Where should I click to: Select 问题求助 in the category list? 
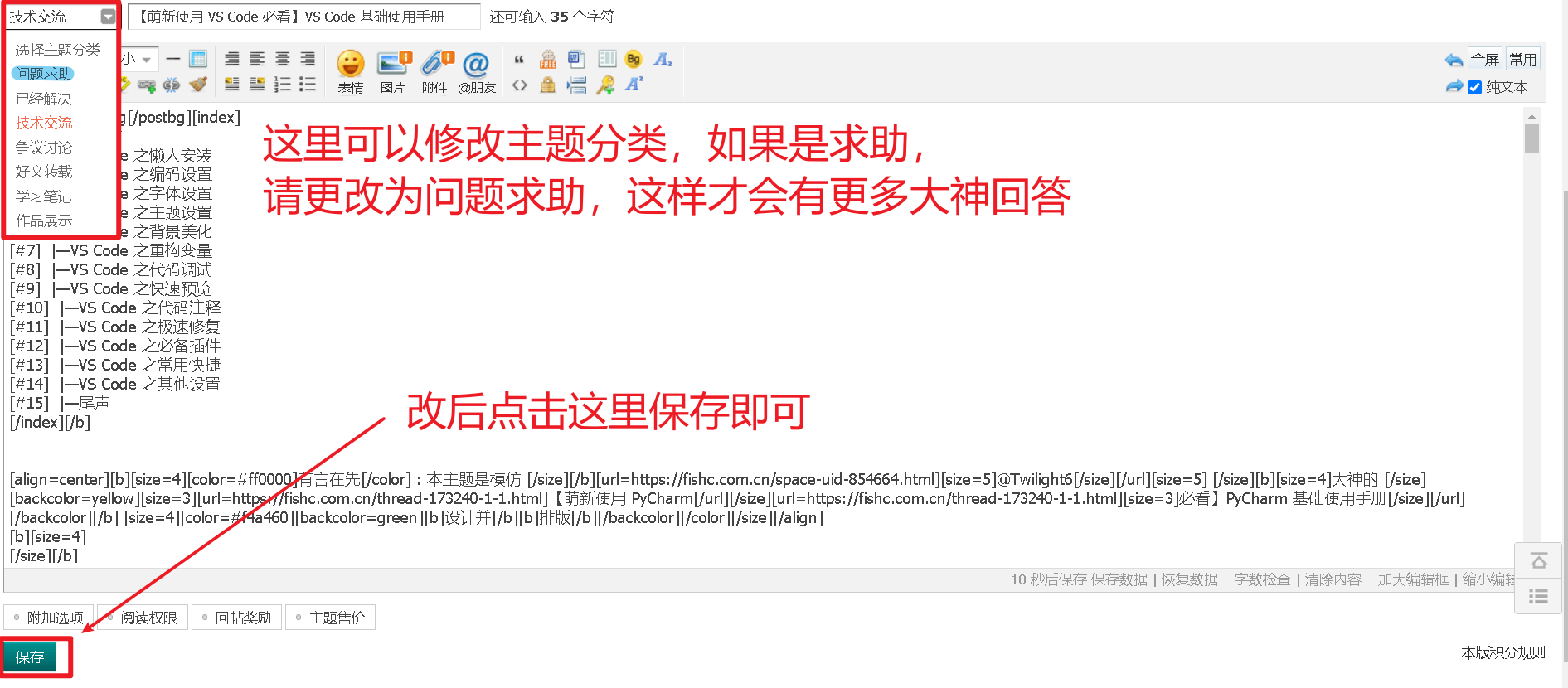tap(44, 74)
